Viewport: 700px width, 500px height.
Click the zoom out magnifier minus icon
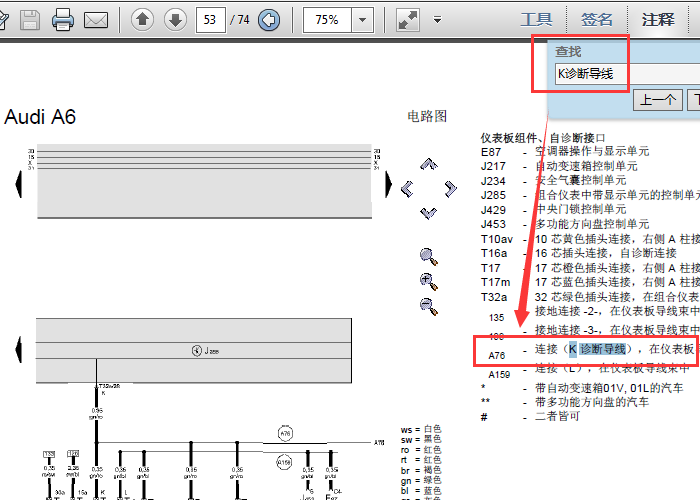click(429, 307)
